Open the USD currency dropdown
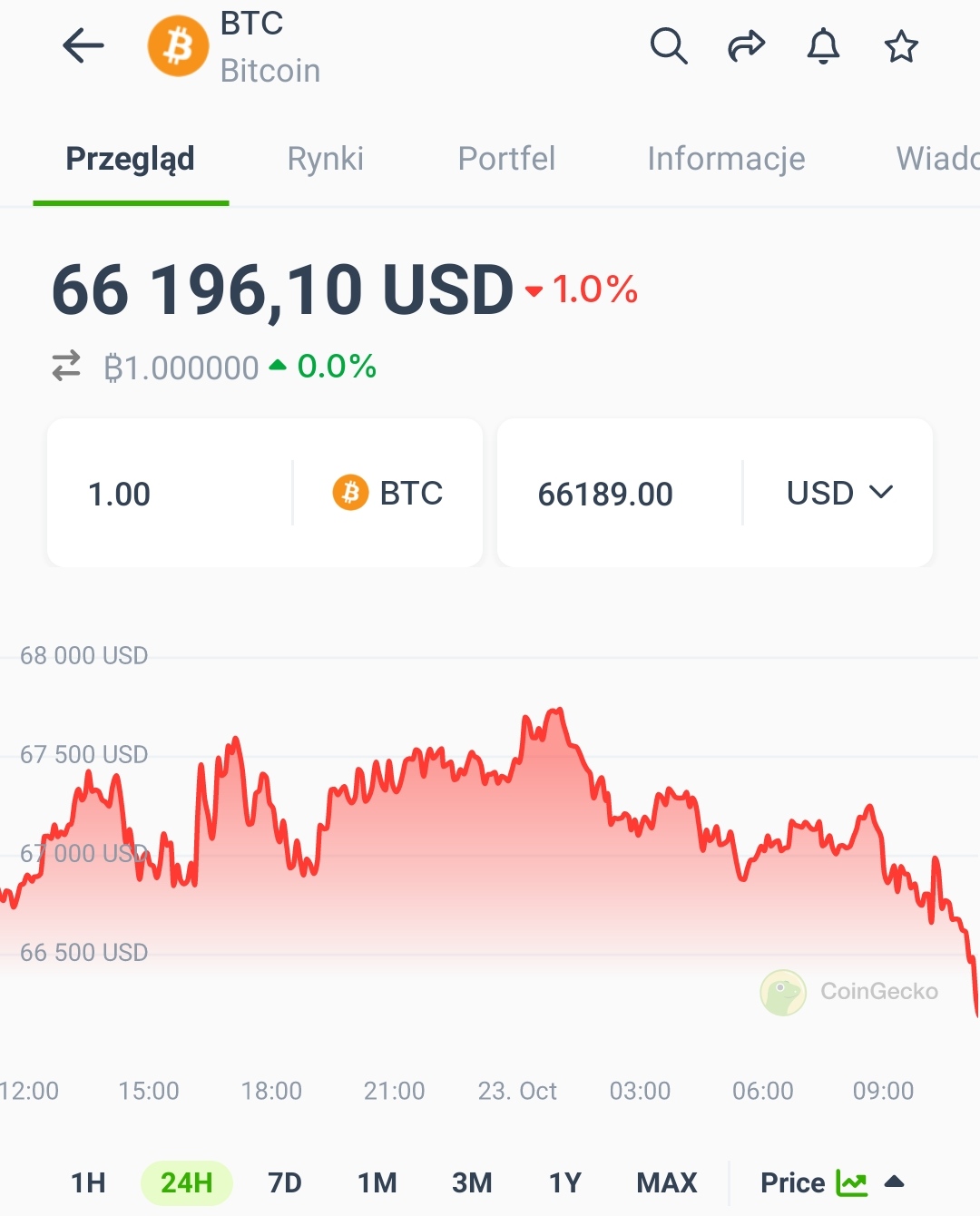The height and width of the screenshot is (1216, 980). pos(839,493)
